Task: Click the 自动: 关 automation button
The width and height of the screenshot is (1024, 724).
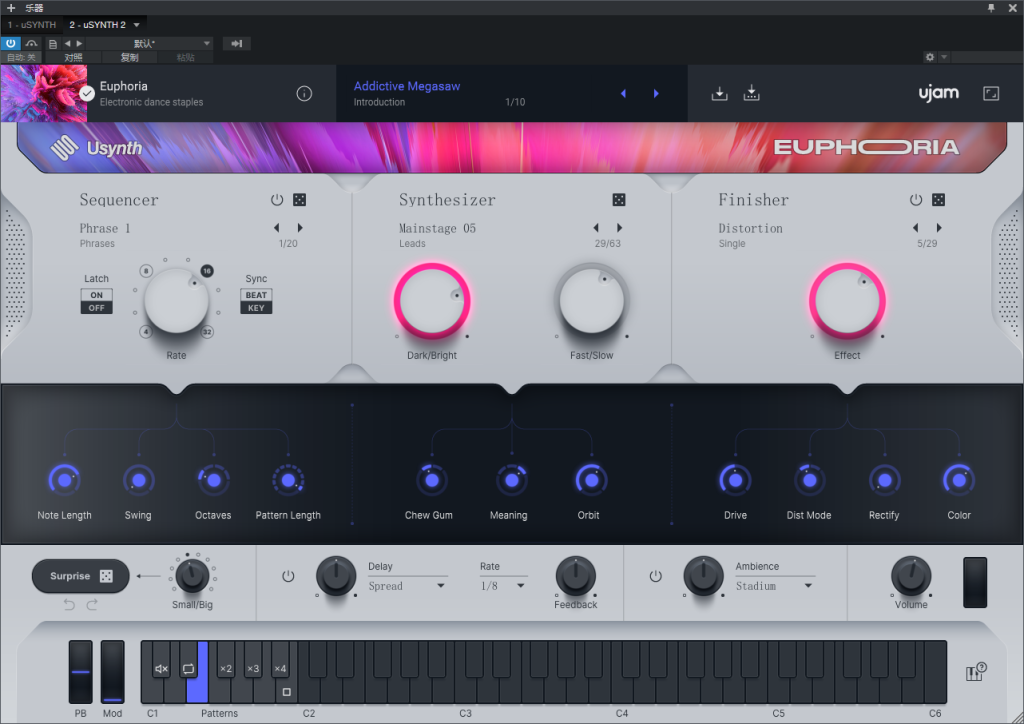Action: [x=22, y=57]
